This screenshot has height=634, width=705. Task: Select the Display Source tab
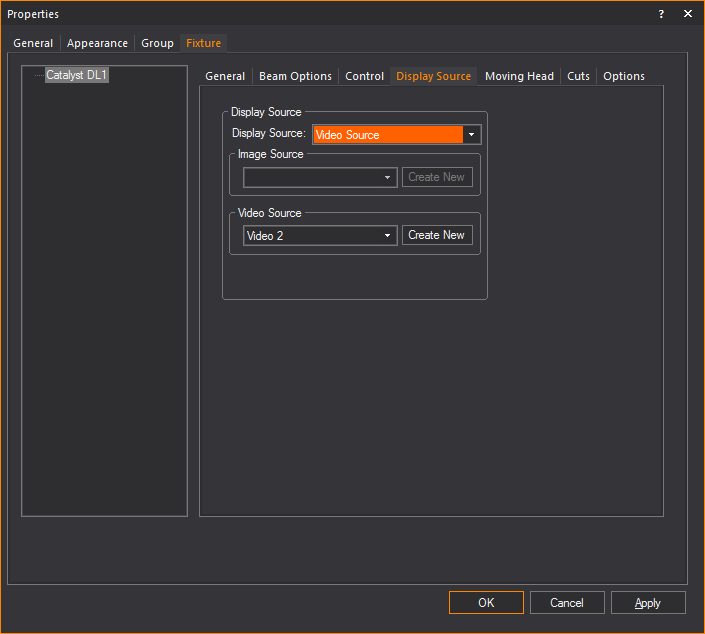433,76
